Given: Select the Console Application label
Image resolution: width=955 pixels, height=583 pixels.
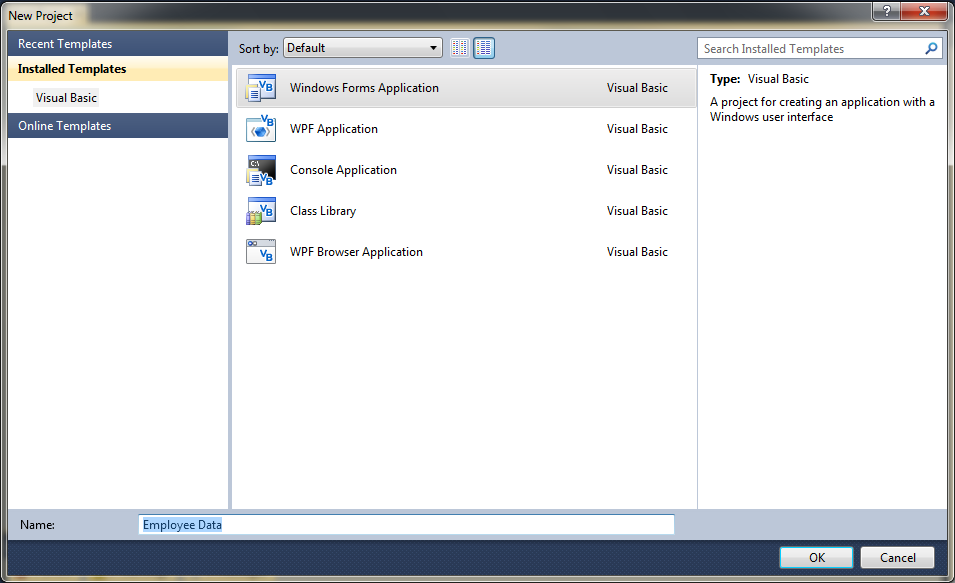Looking at the screenshot, I should (x=344, y=170).
